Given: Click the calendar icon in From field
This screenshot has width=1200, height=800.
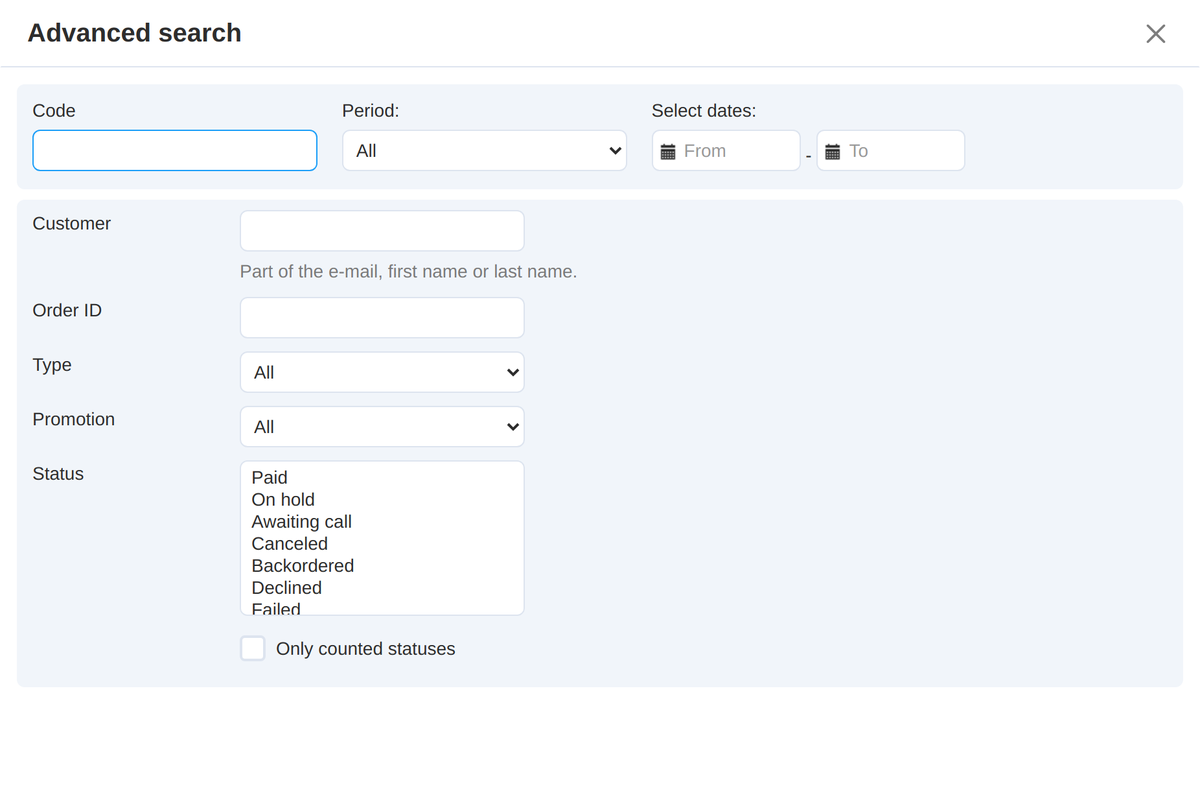Looking at the screenshot, I should 668,152.
